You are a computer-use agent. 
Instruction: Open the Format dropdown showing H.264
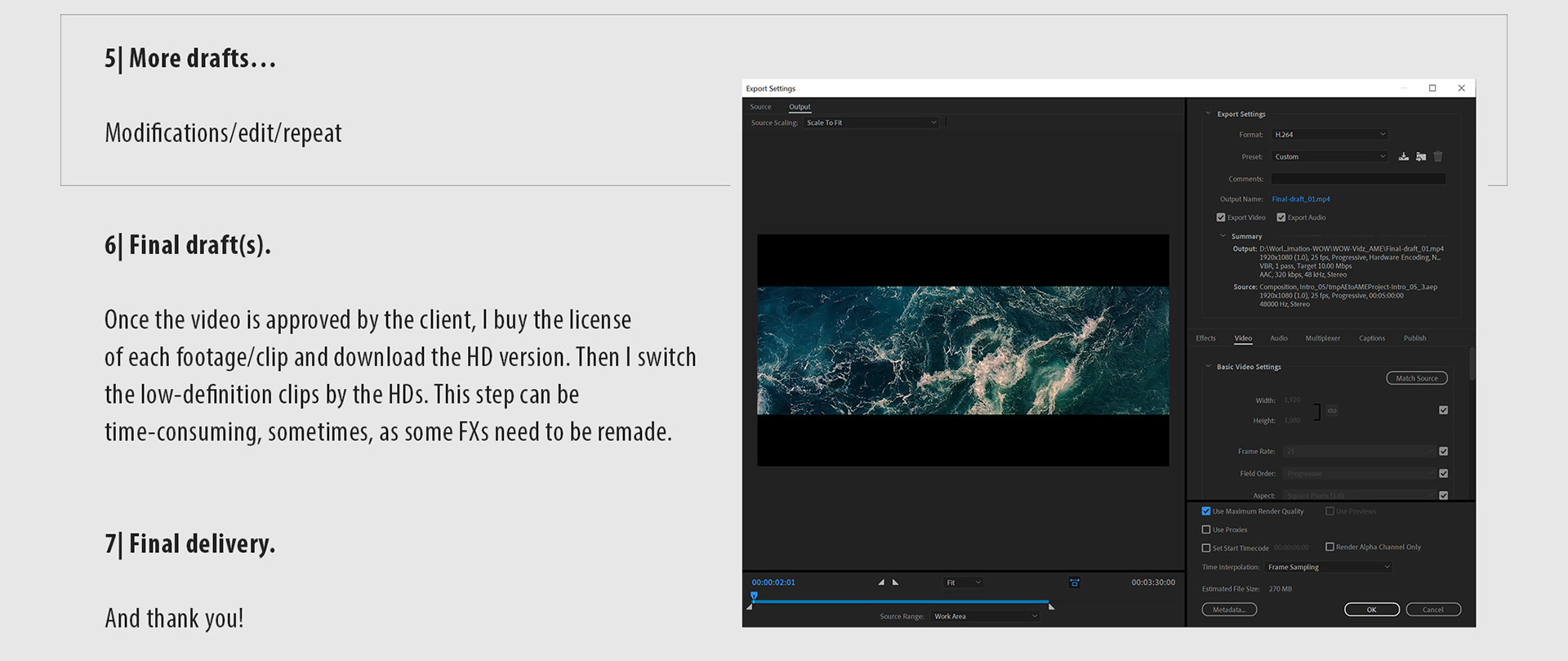click(x=1330, y=134)
